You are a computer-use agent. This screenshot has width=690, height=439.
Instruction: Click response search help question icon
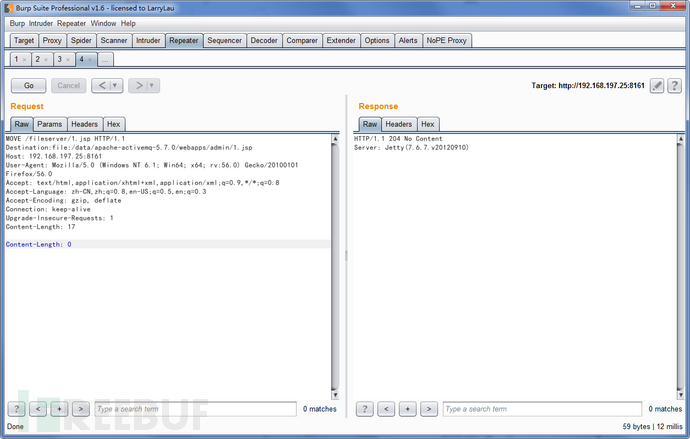point(364,409)
